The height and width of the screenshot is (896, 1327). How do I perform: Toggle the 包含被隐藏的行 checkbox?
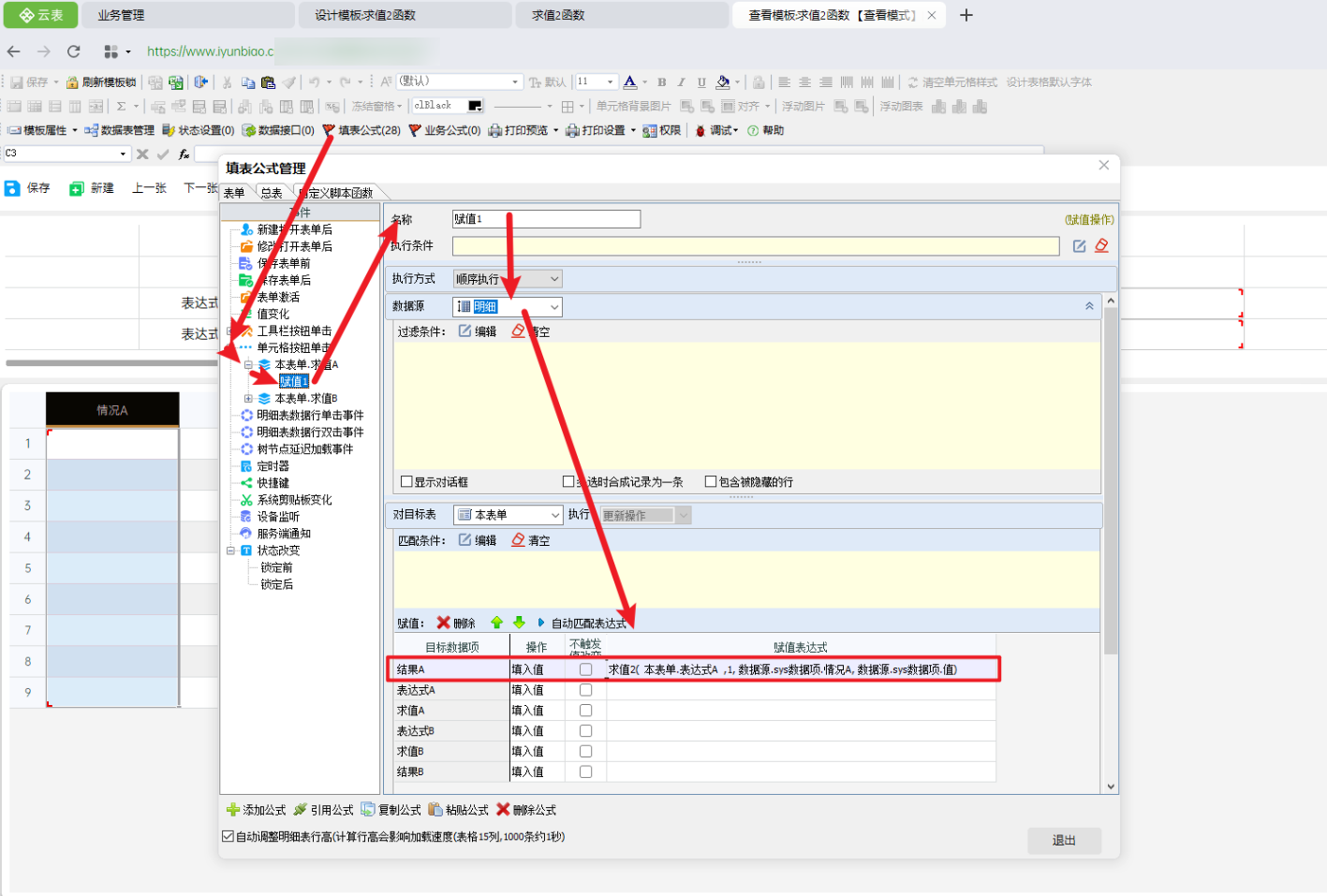(x=711, y=482)
